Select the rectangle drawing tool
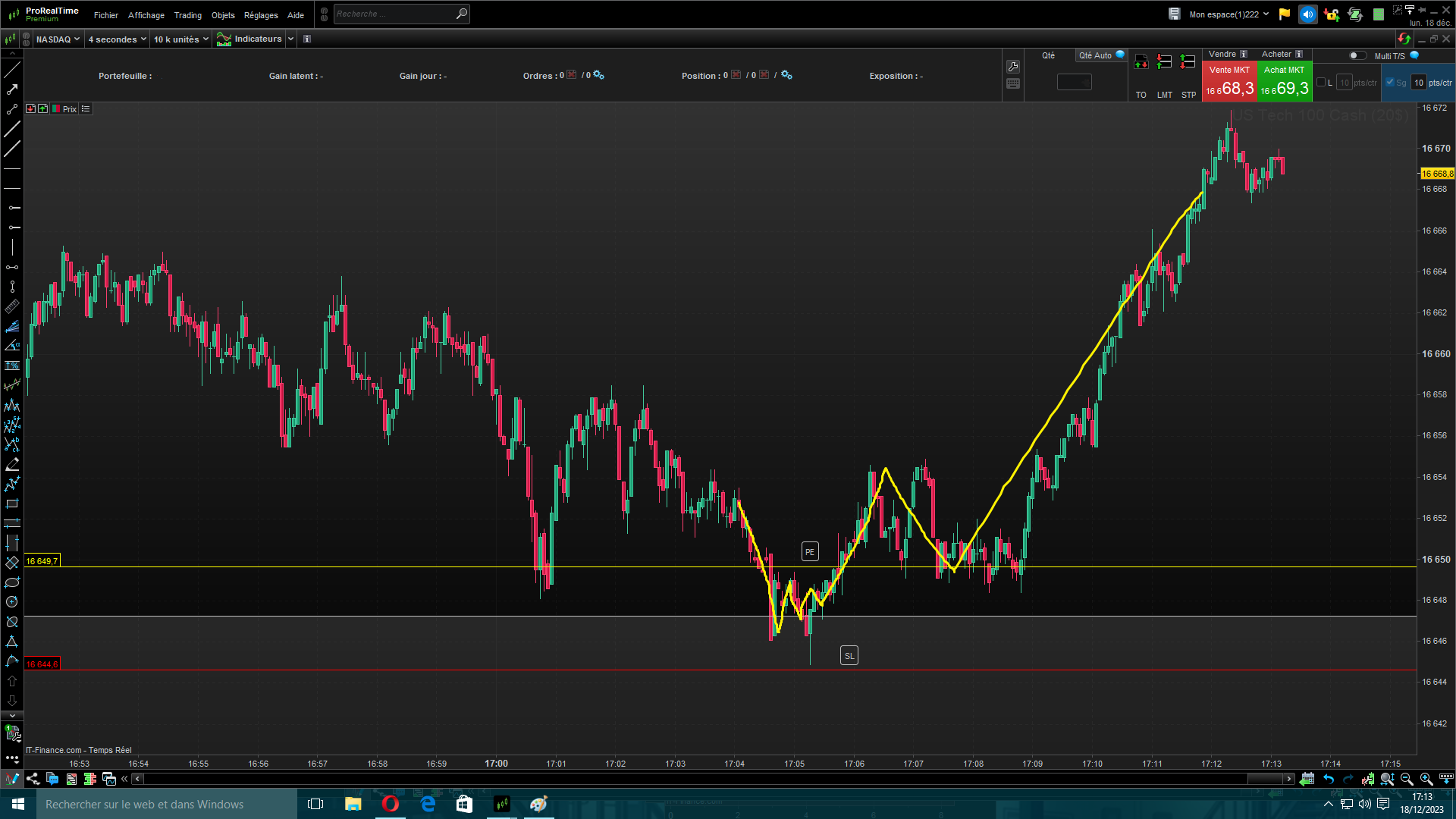Image resolution: width=1456 pixels, height=819 pixels. pyautogui.click(x=12, y=504)
